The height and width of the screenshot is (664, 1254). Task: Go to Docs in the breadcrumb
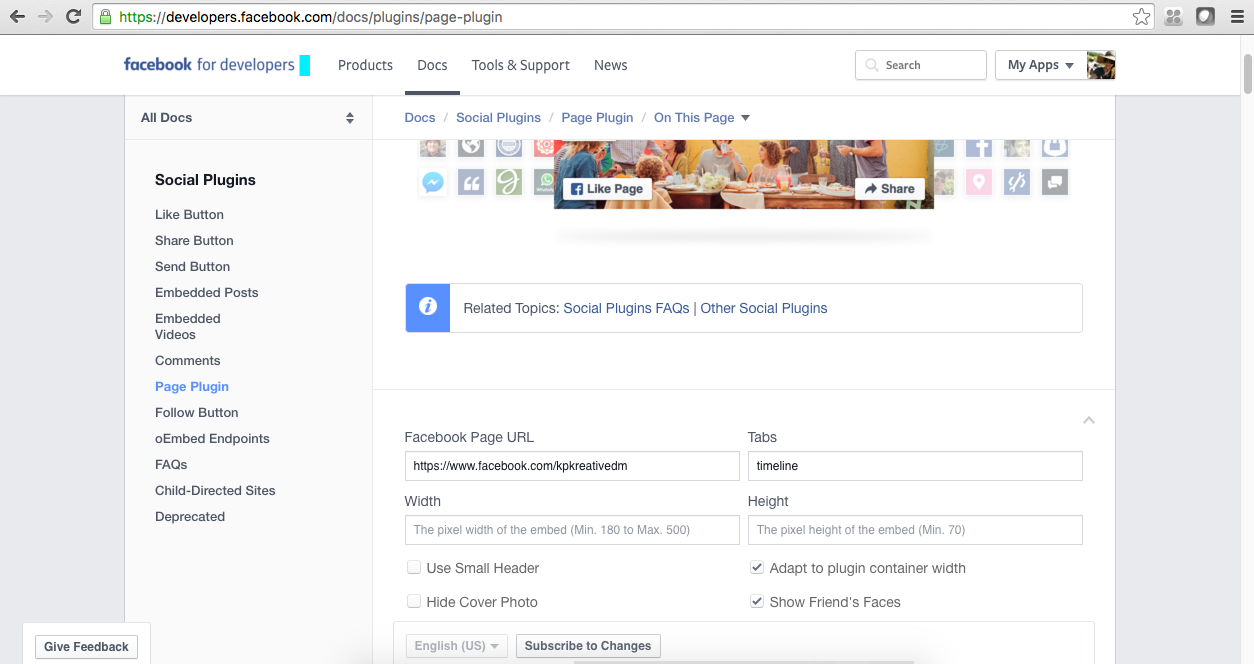[420, 117]
